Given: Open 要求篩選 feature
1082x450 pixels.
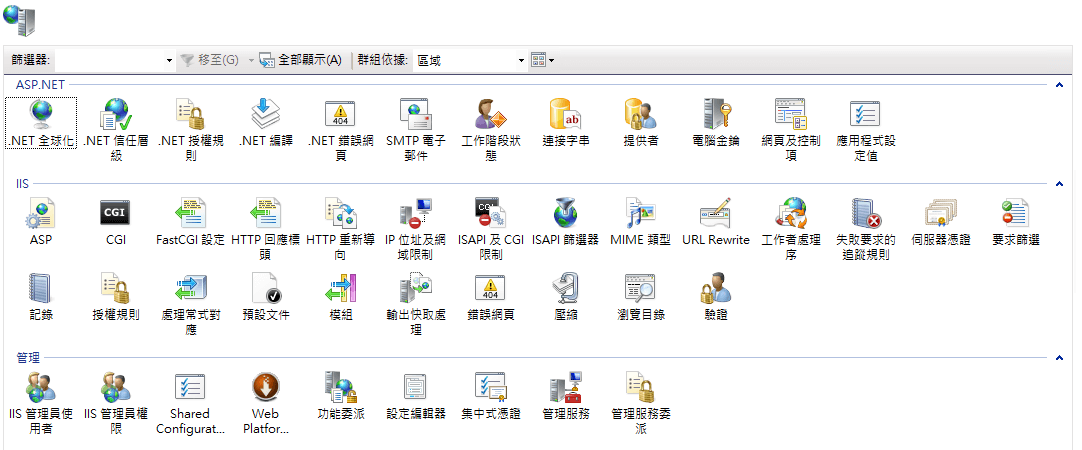Looking at the screenshot, I should click(1016, 222).
